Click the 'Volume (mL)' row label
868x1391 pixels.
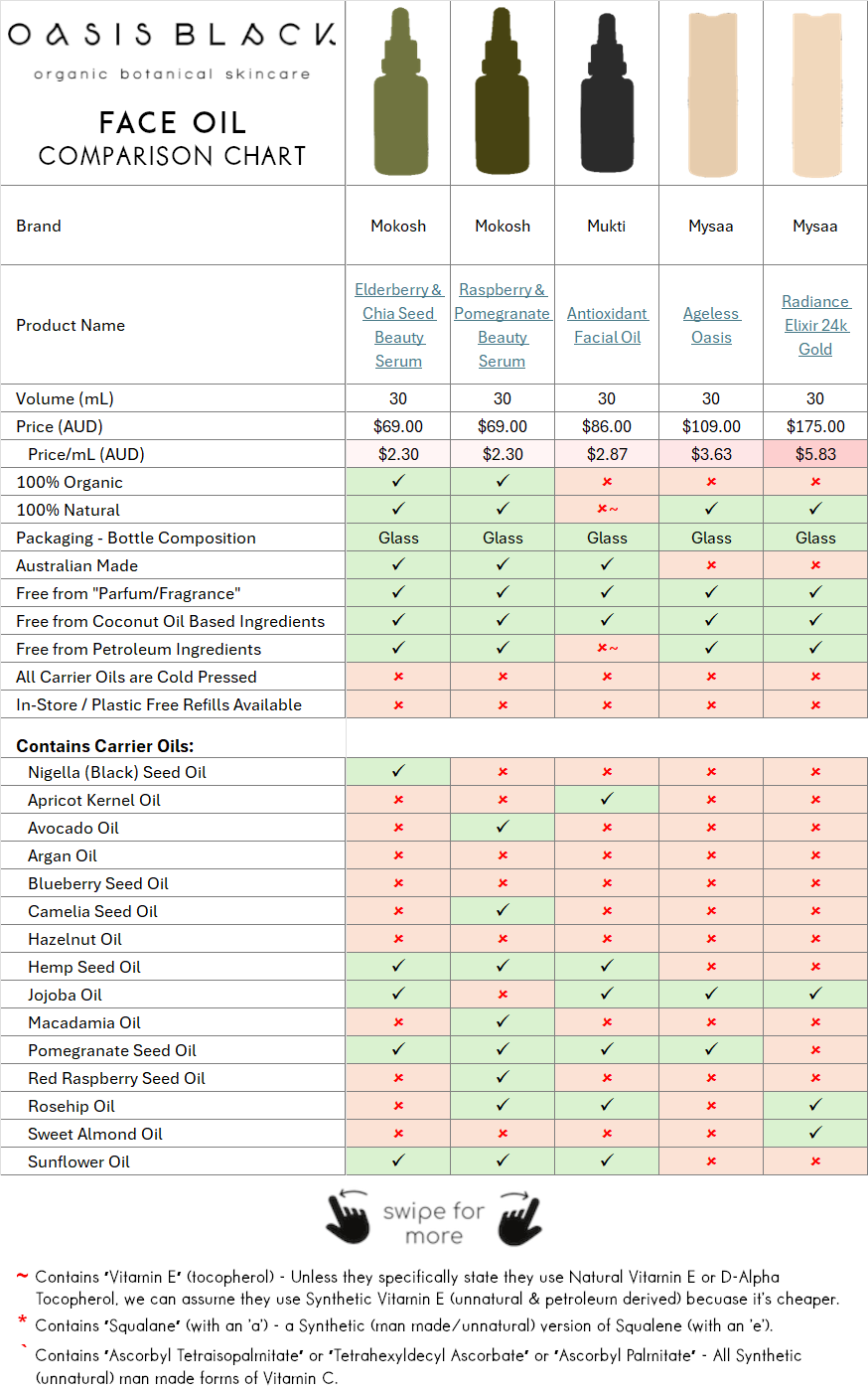[65, 398]
